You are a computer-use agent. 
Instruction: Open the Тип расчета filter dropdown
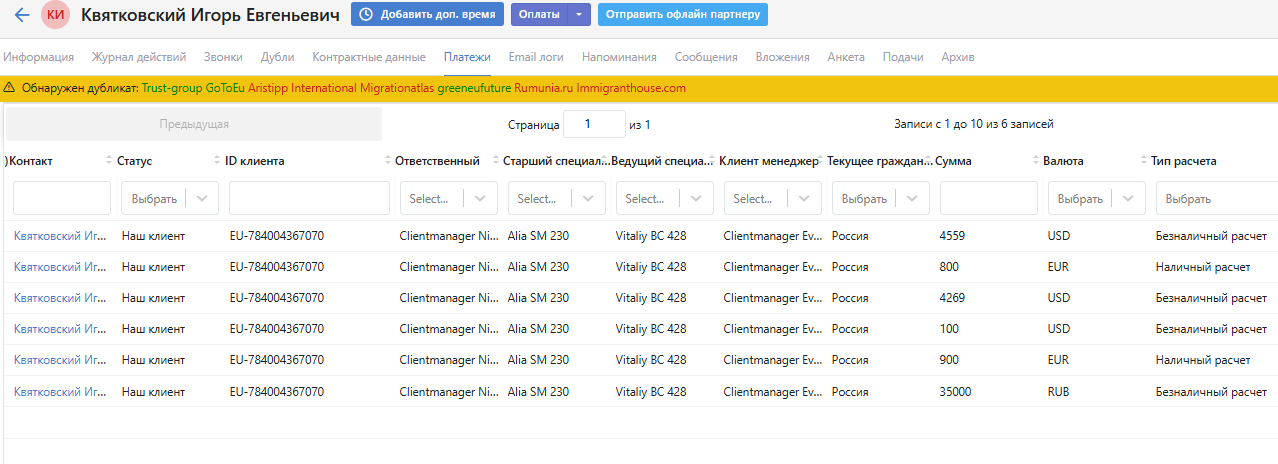point(1216,198)
